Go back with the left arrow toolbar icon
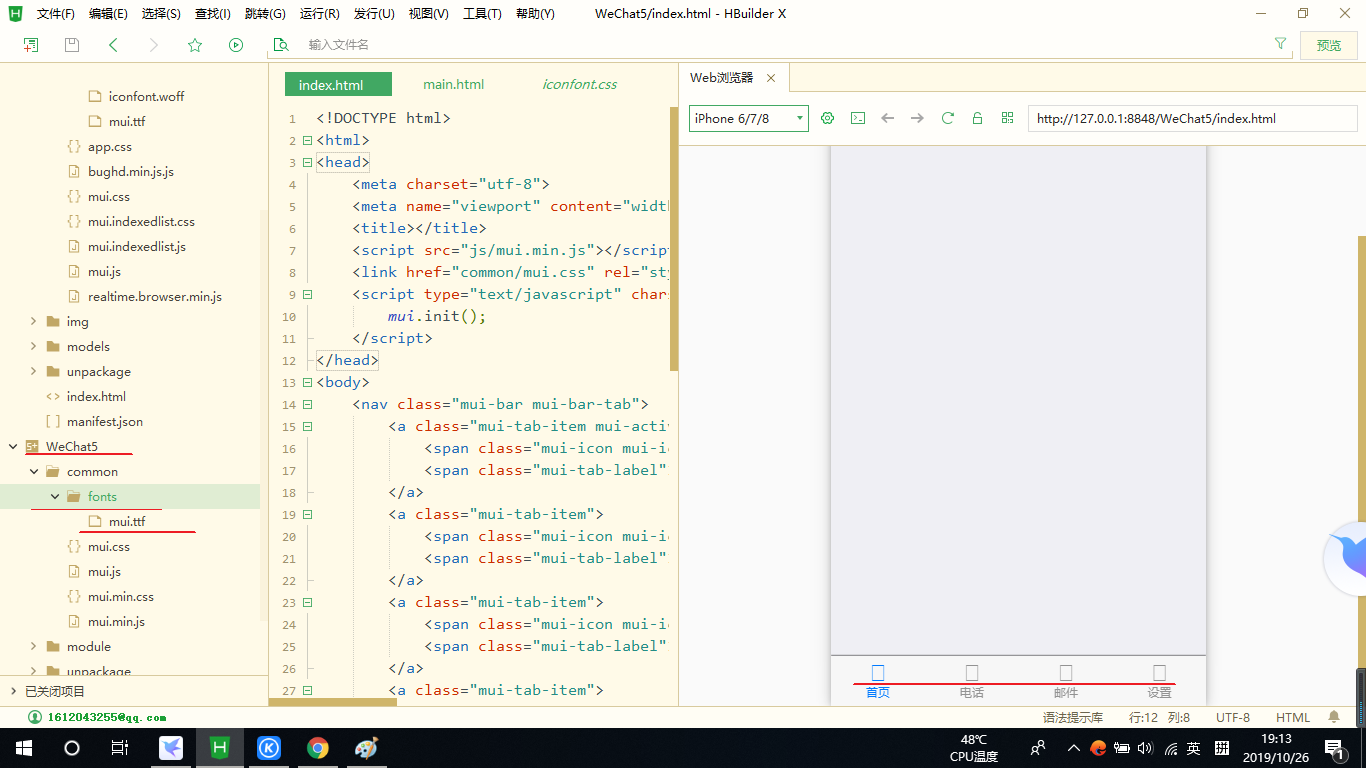The height and width of the screenshot is (768, 1366). (x=113, y=45)
